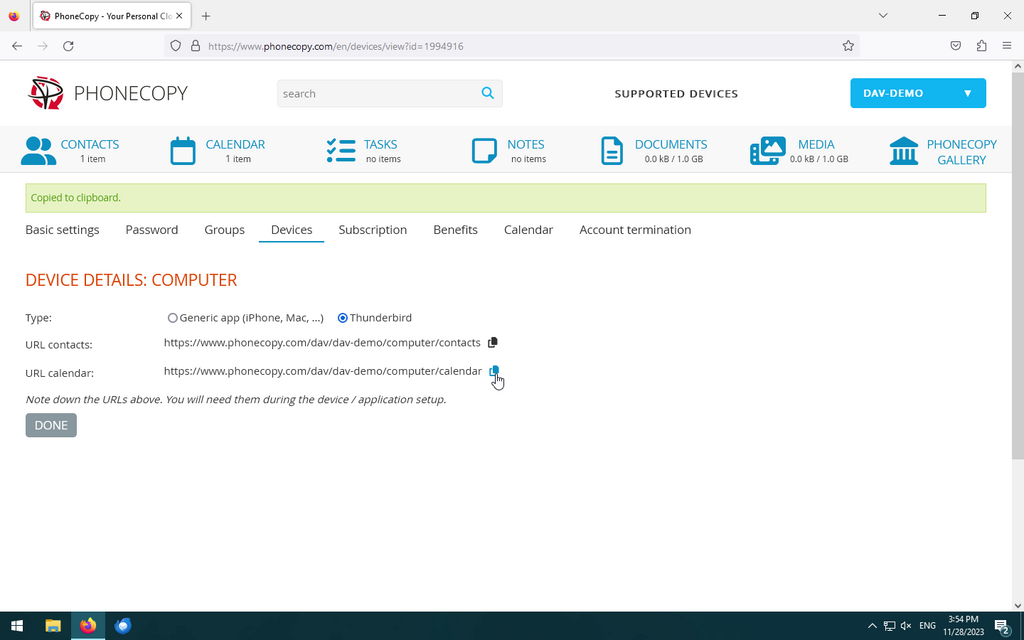Open the Calendar section icon
This screenshot has width=1024, height=640.
point(183,151)
